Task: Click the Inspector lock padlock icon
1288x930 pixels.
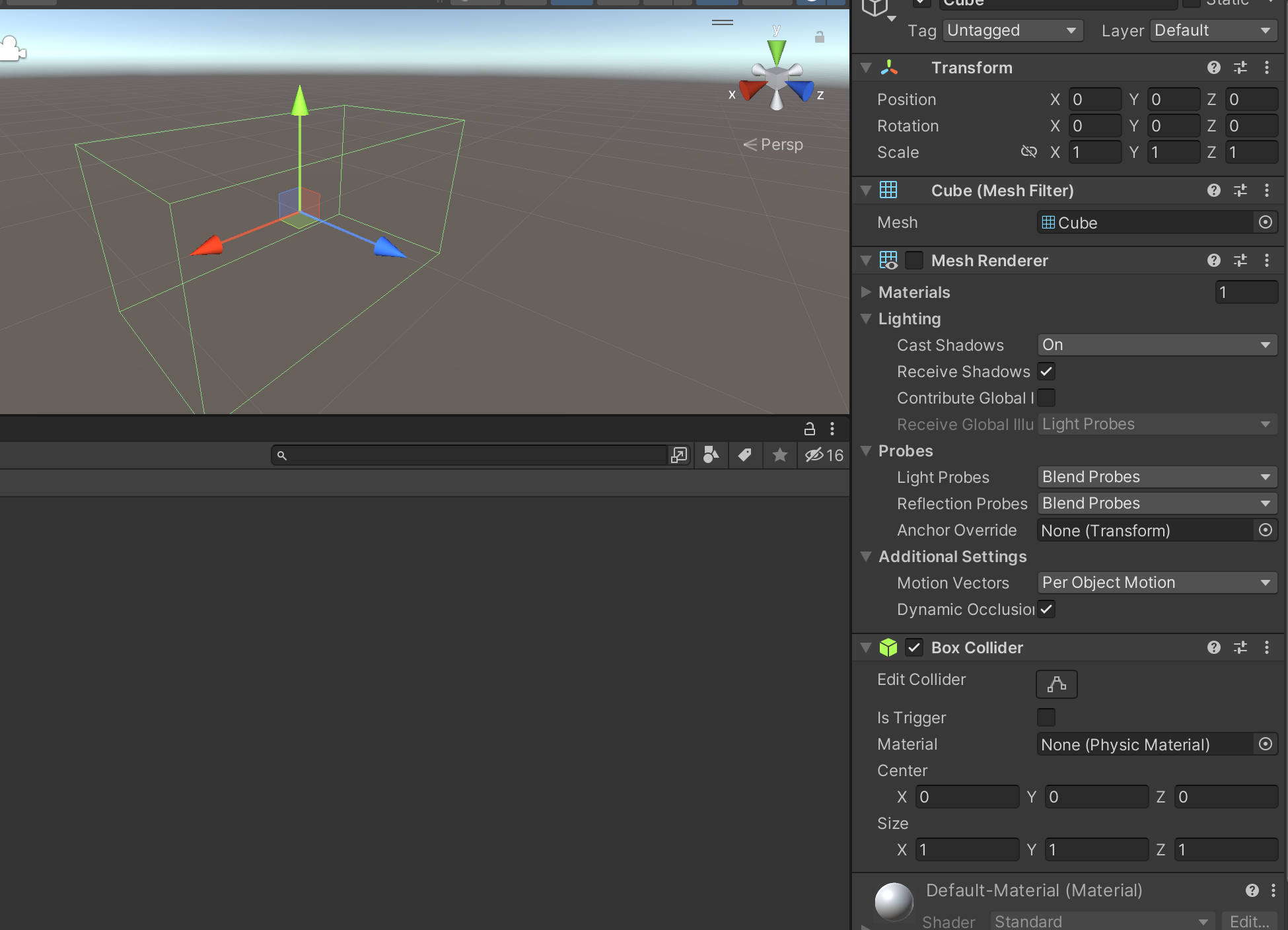Action: pos(809,428)
